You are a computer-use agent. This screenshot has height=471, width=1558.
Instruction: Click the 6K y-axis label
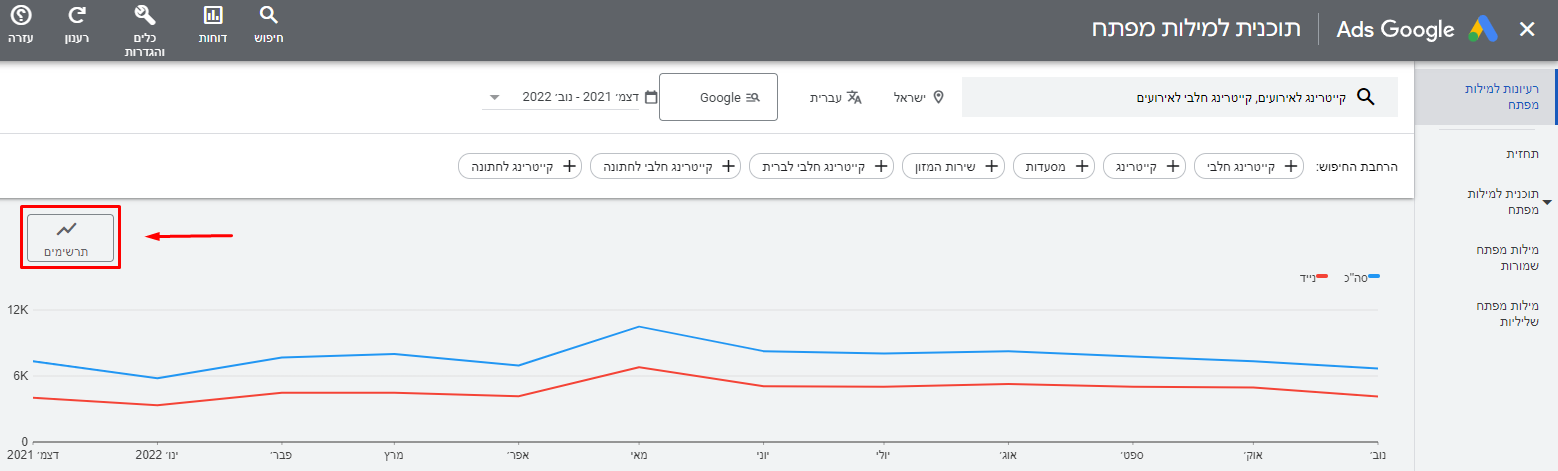pos(20,376)
